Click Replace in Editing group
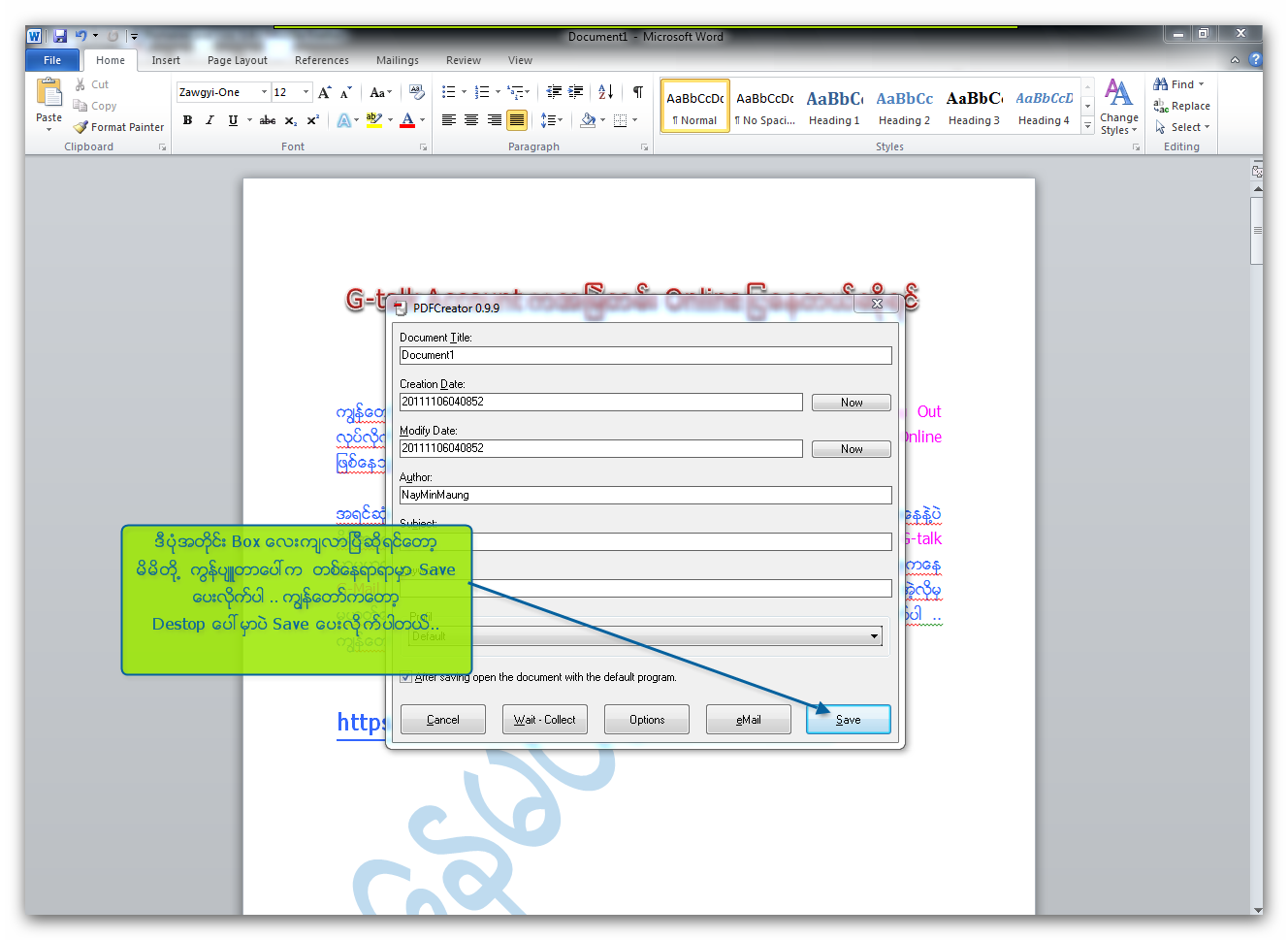1288x940 pixels. pyautogui.click(x=1181, y=106)
